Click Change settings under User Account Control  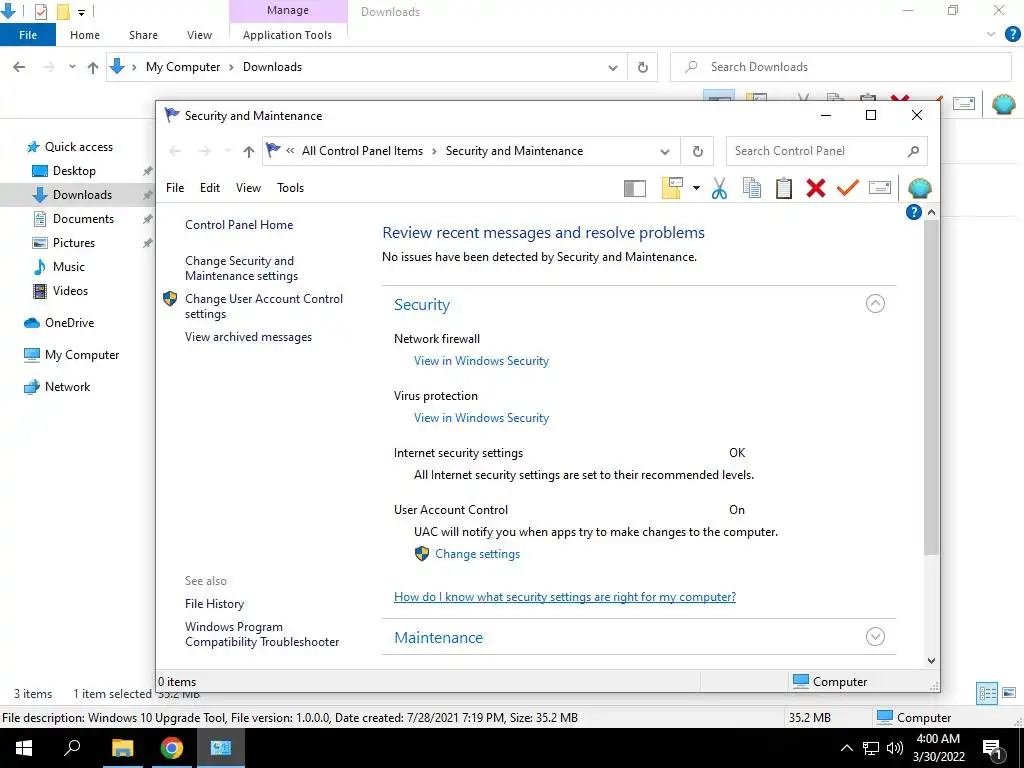477,554
